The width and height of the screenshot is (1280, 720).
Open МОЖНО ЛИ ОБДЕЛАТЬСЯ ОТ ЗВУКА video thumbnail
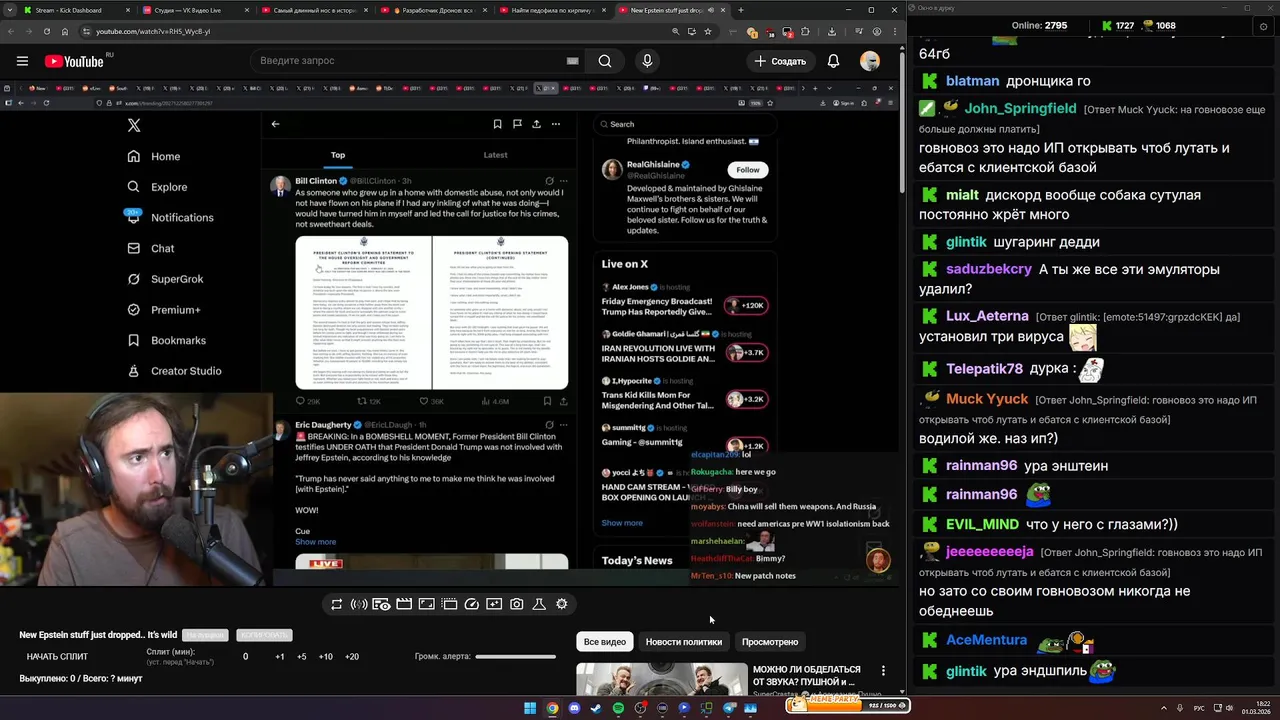point(662,679)
